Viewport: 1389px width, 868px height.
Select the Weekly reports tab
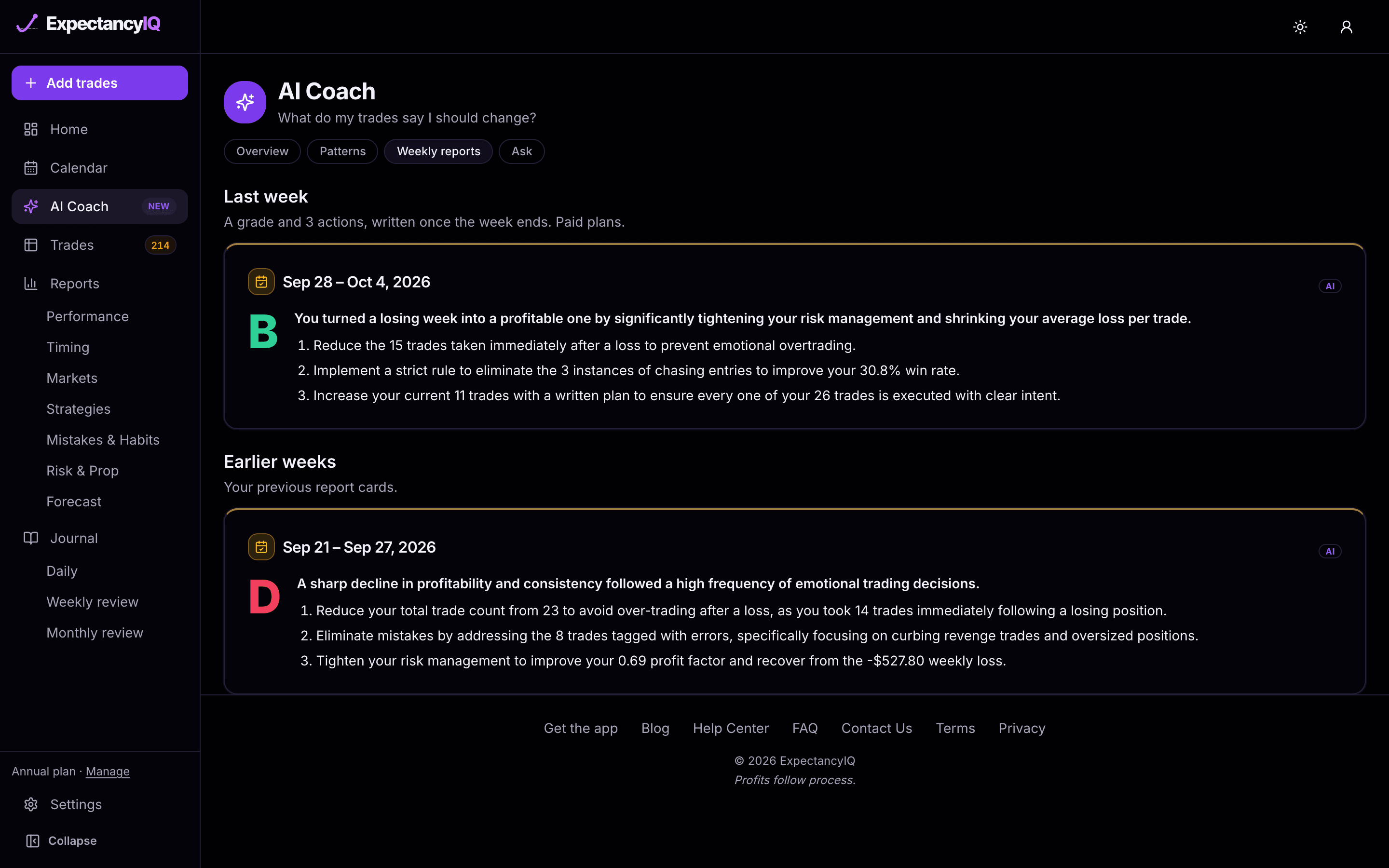tap(438, 151)
